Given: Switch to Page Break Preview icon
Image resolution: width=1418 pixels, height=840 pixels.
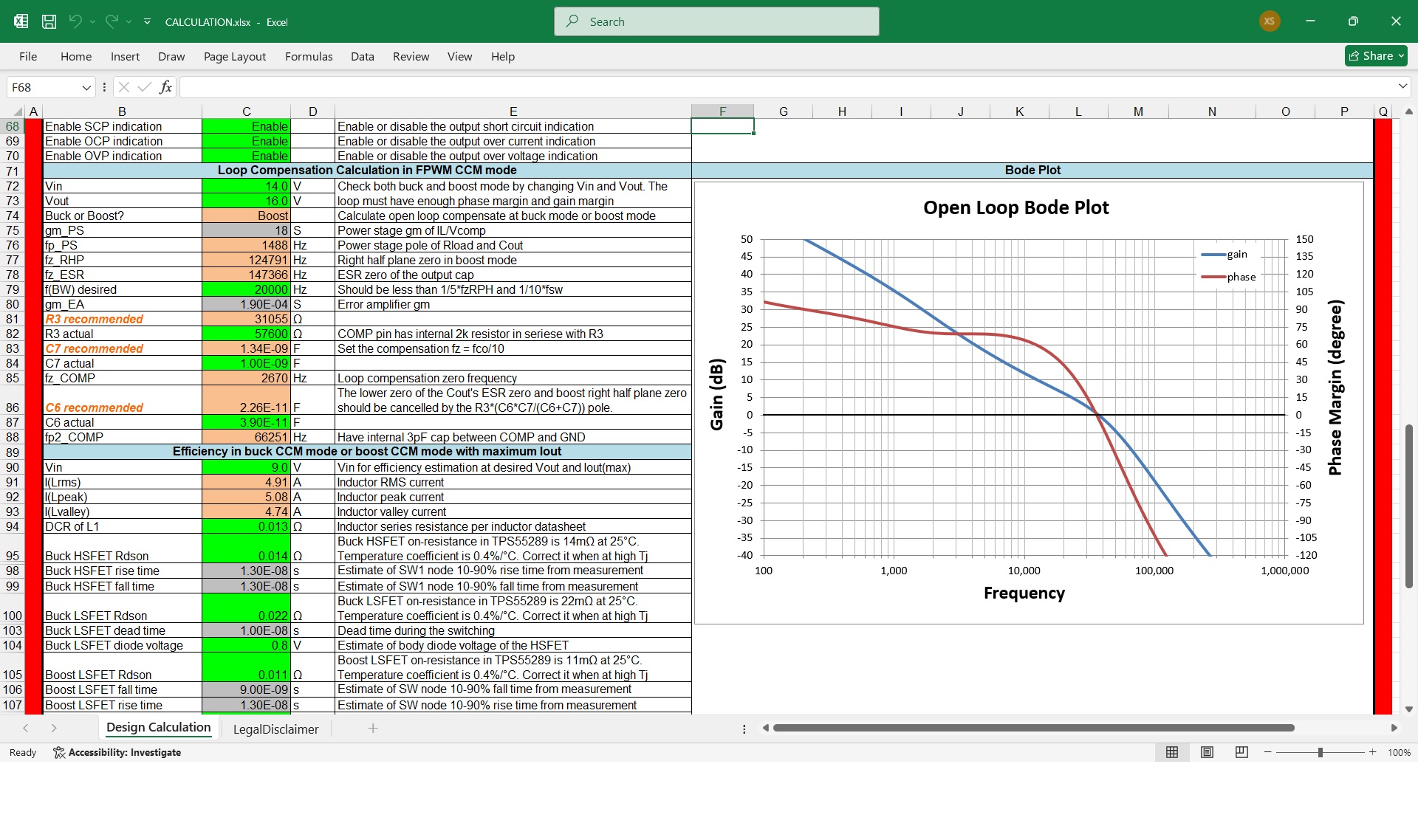Looking at the screenshot, I should click(x=1241, y=752).
